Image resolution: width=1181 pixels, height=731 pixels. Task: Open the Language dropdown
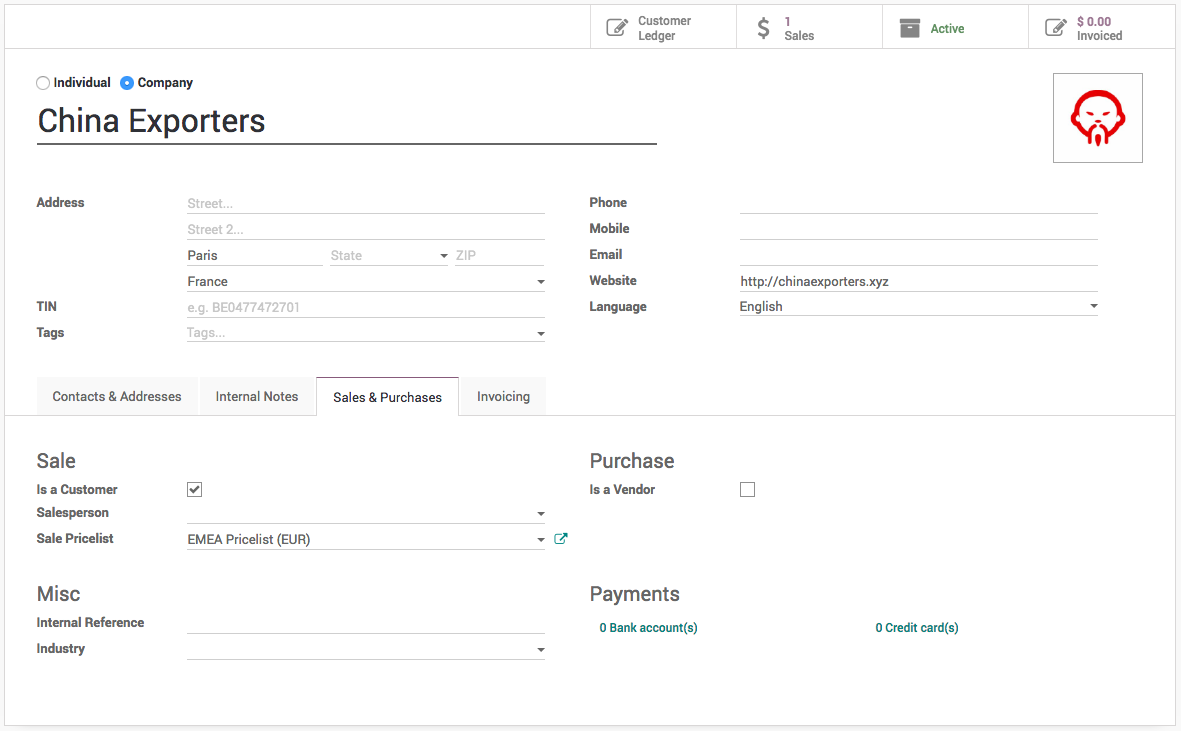[x=1093, y=307]
